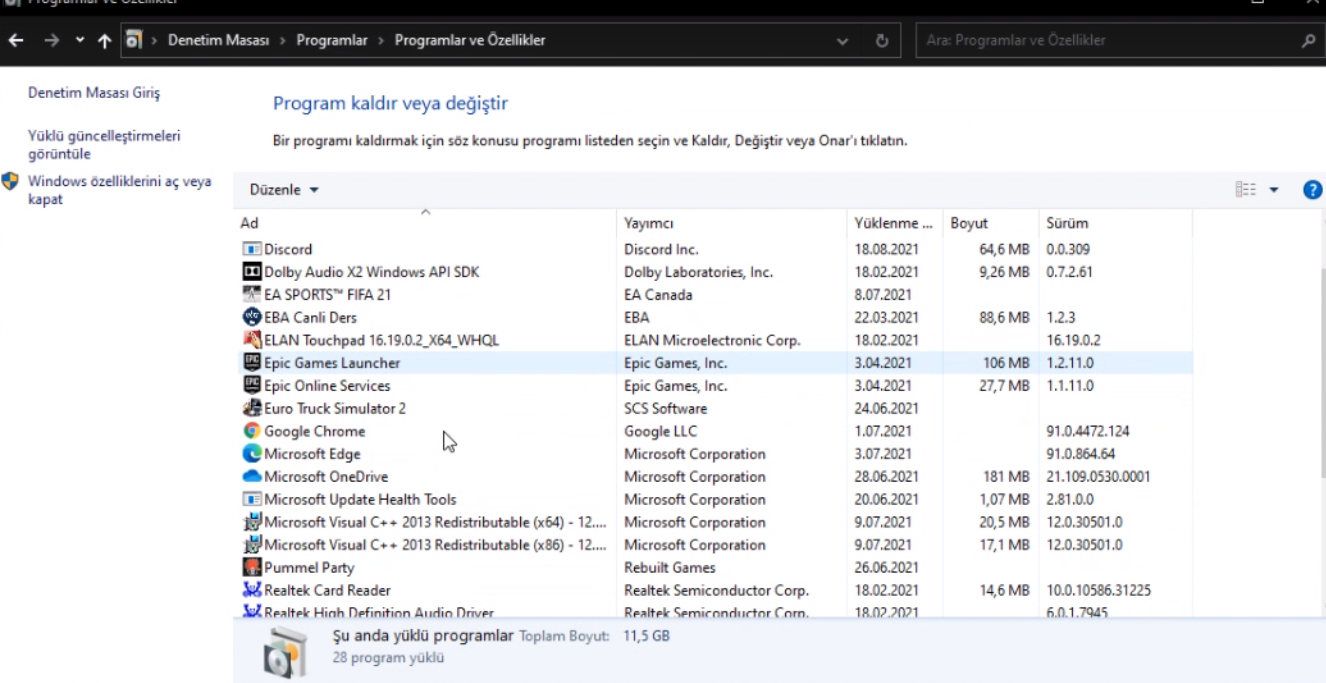Screen dimensions: 1326x683
Task: Open Windows özelliklerini aç veya kapat
Action: pos(120,190)
